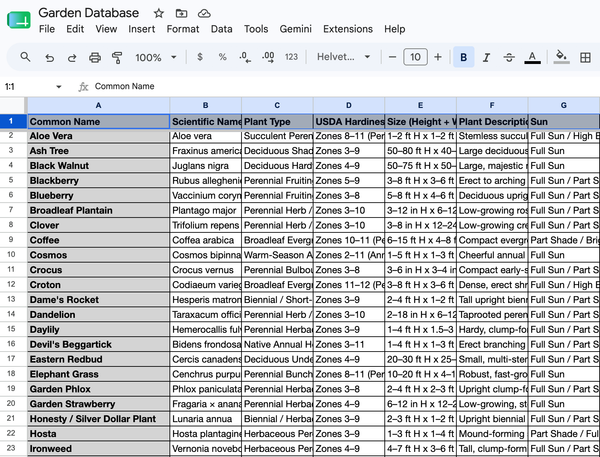The height and width of the screenshot is (457, 600).
Task: Select the Lunaria annua cell
Action: [205, 419]
